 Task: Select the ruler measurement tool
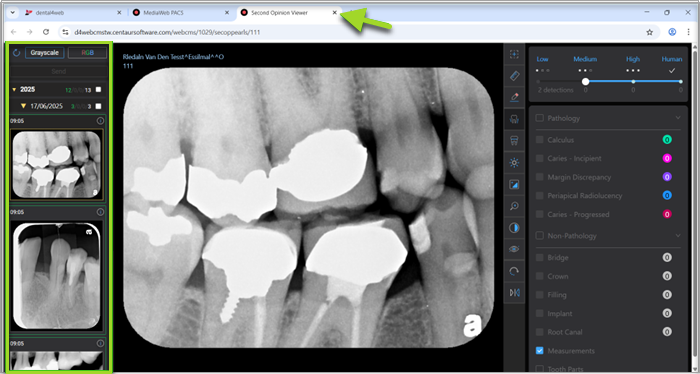[x=514, y=76]
